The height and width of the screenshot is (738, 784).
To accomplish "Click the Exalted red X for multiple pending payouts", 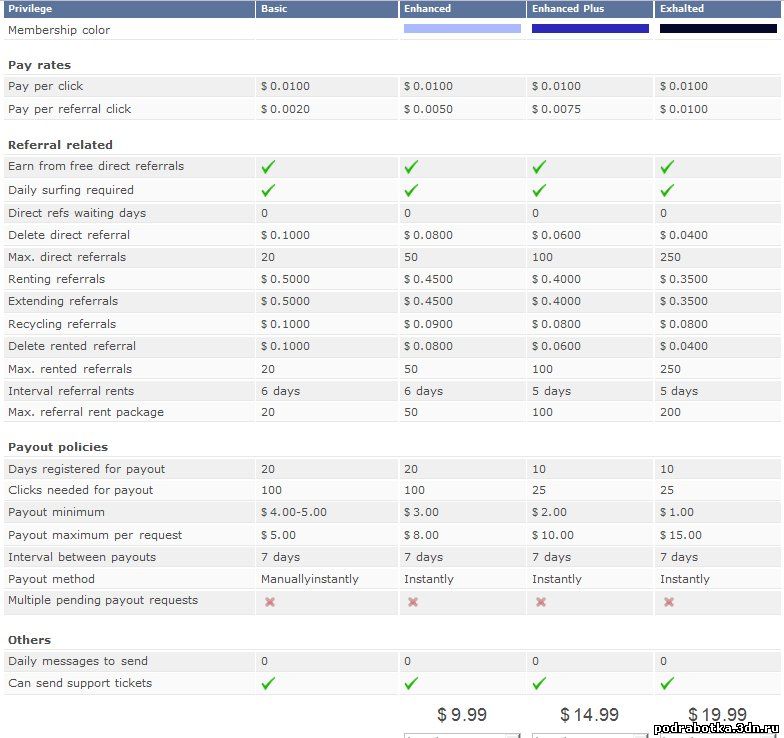I will pos(668,602).
